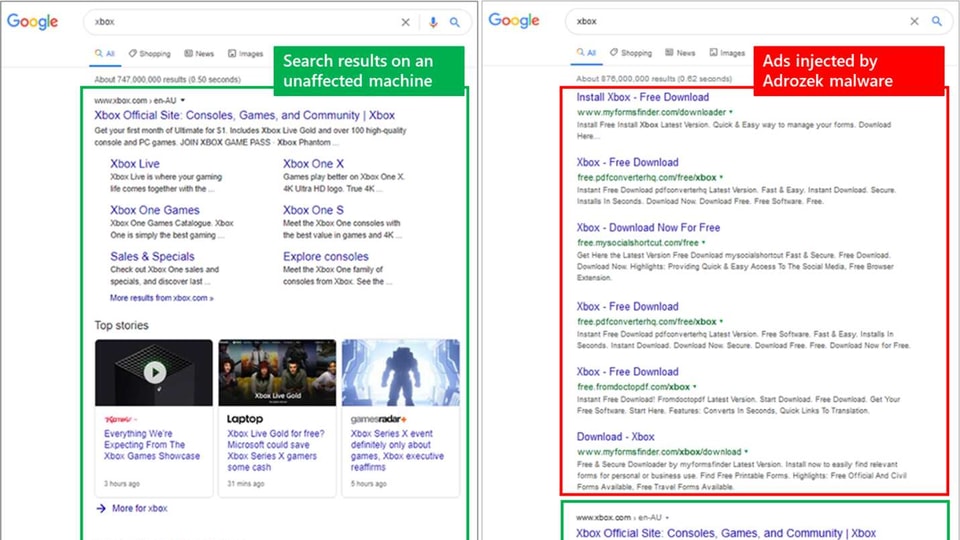Open Xbox Live Gold for free? Laptop story
This screenshot has height=540, width=960.
click(x=276, y=451)
